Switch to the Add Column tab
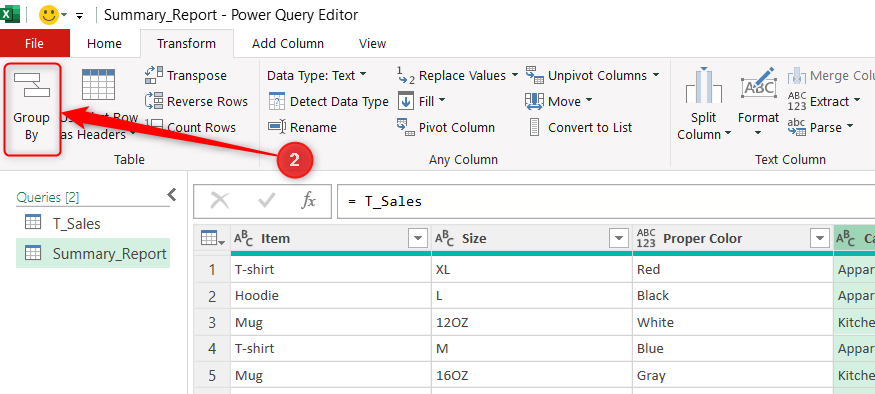Viewport: 875px width, 394px height. (288, 44)
